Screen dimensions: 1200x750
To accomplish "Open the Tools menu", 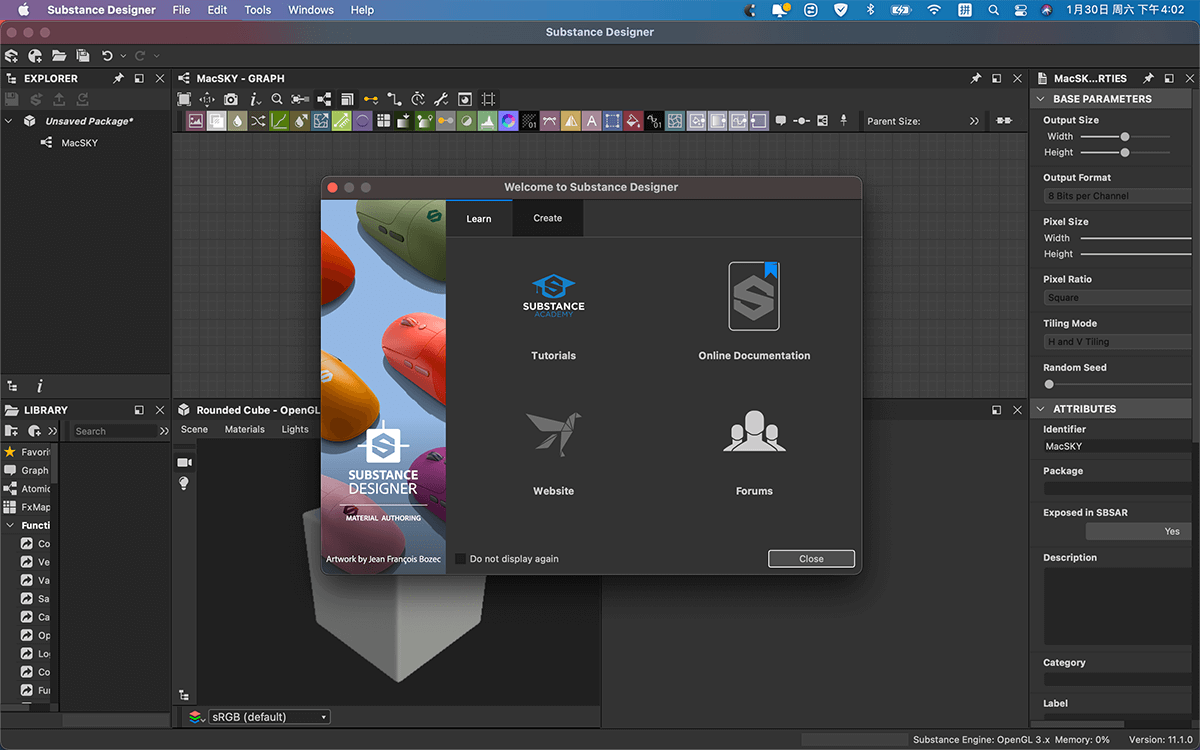I will click(x=258, y=10).
